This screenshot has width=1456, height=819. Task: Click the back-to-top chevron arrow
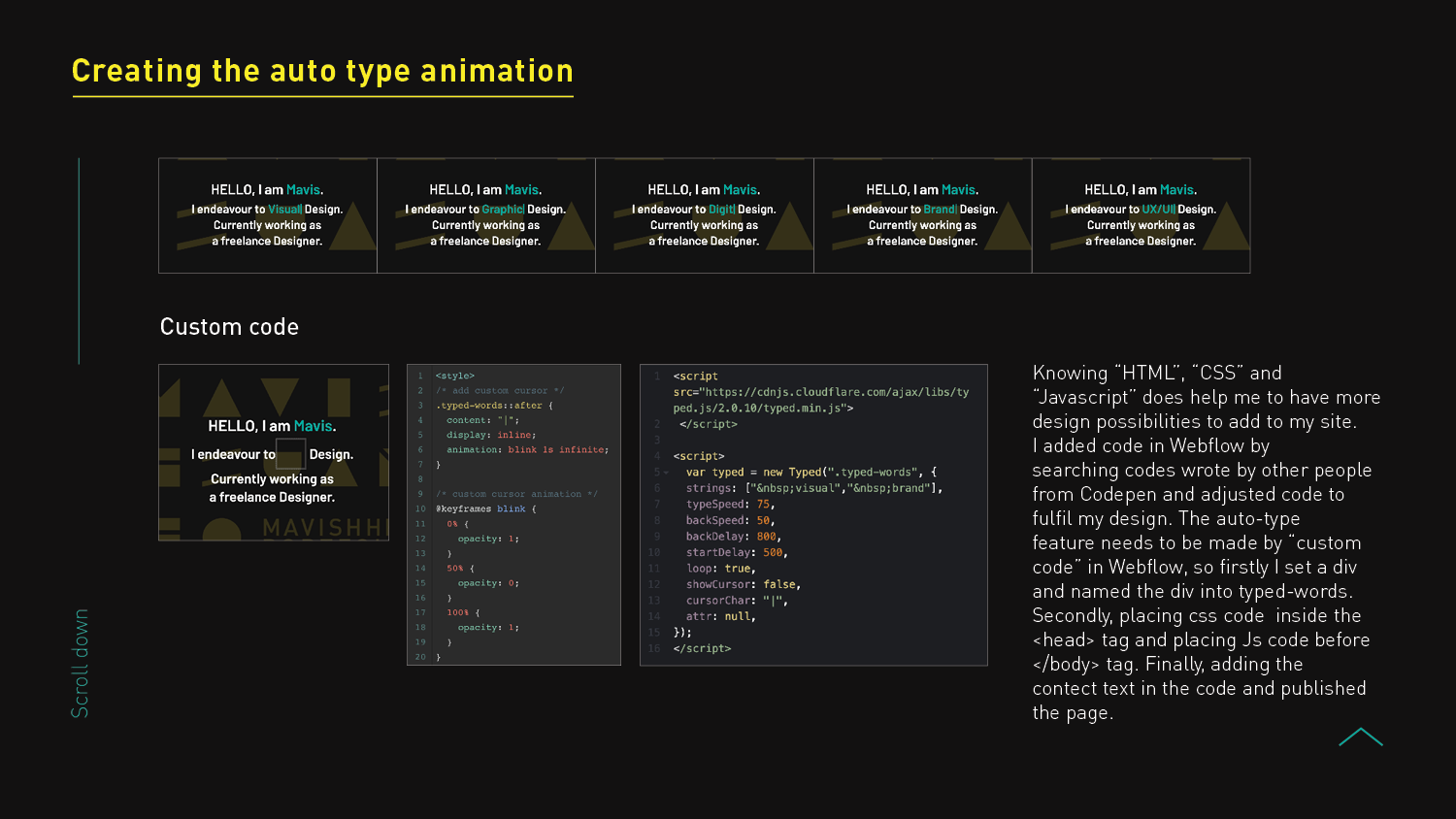click(x=1360, y=737)
